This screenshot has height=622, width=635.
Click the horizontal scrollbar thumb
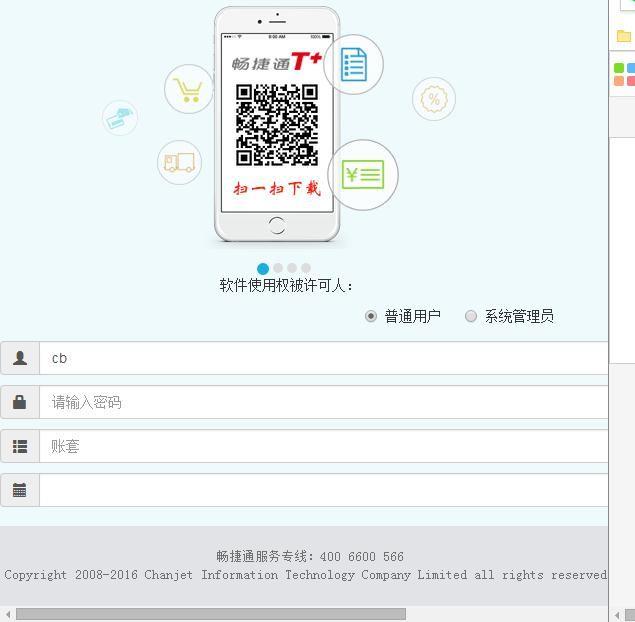[211, 614]
